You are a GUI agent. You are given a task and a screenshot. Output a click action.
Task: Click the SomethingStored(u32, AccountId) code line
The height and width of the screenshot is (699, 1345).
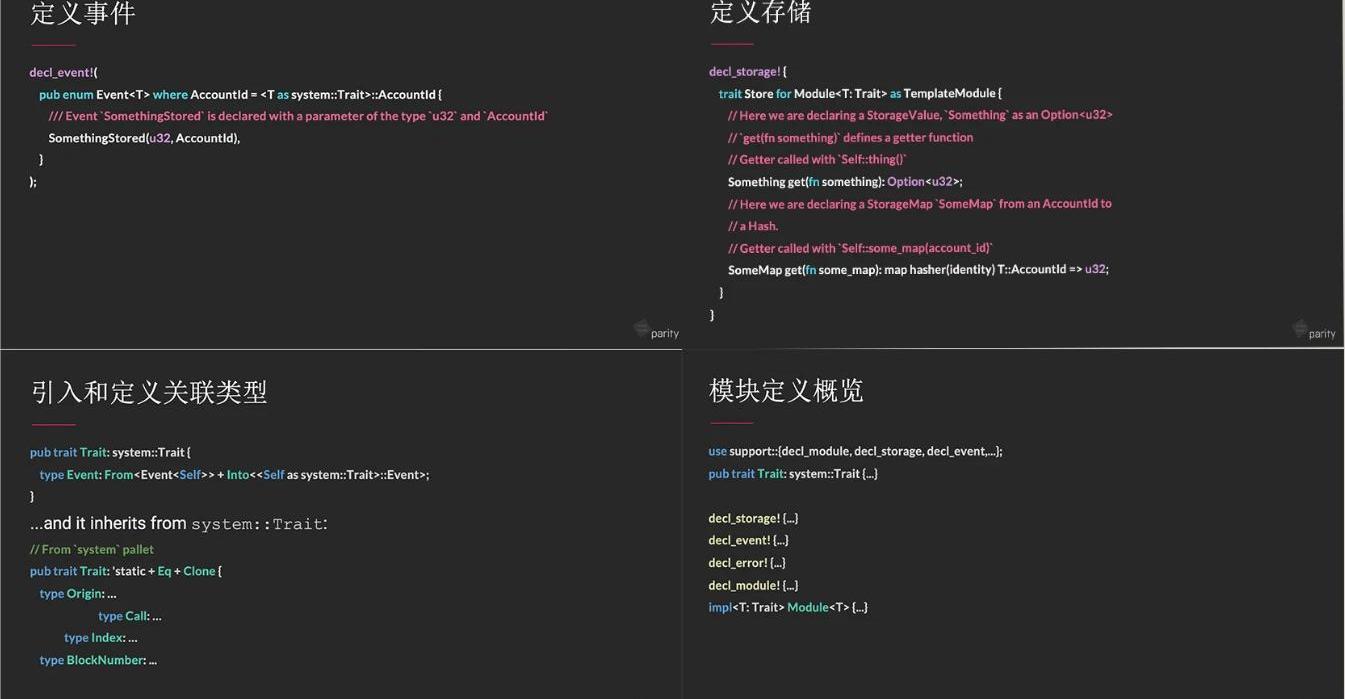tap(144, 138)
